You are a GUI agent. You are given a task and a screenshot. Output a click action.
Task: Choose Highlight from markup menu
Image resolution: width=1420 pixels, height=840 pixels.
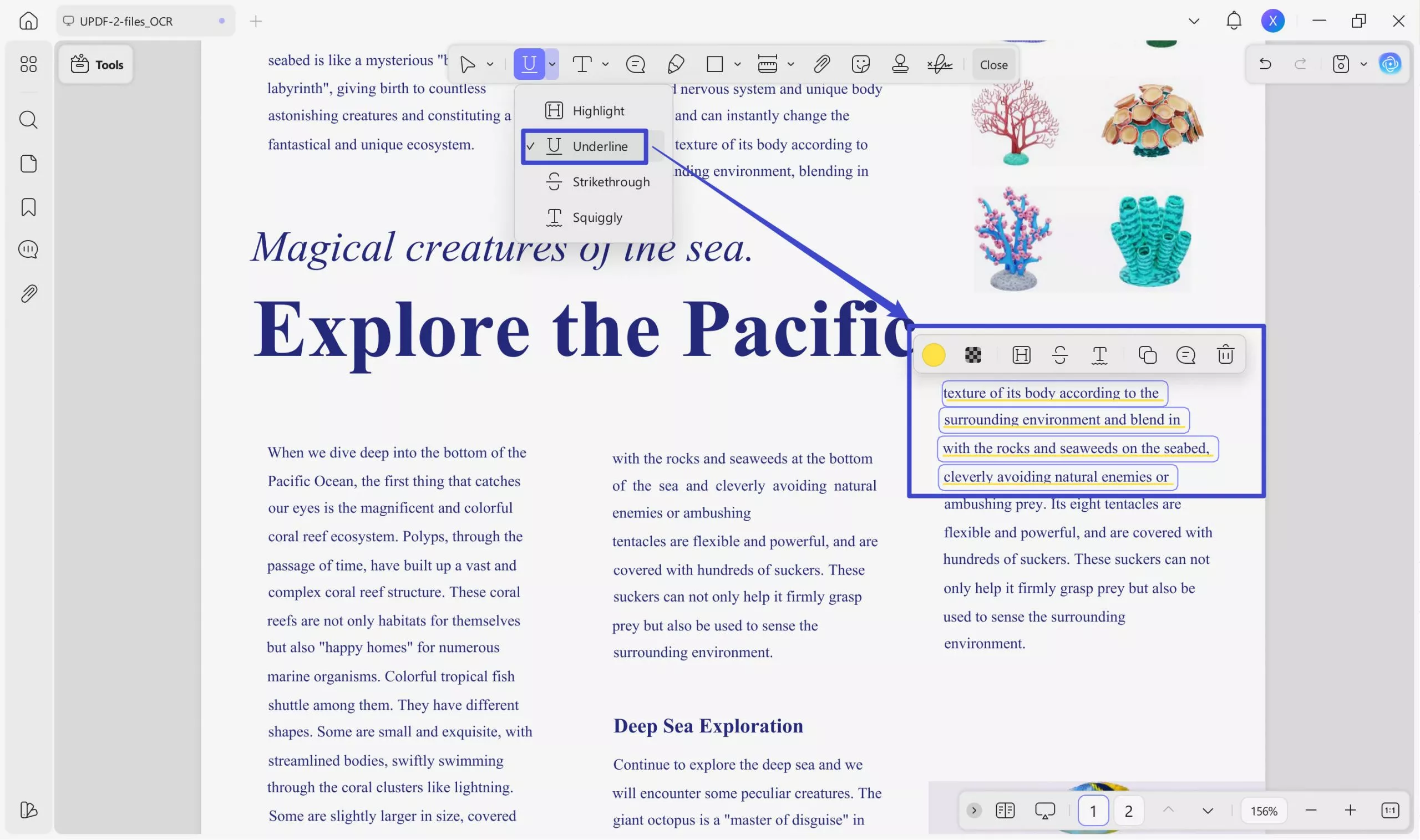[598, 111]
